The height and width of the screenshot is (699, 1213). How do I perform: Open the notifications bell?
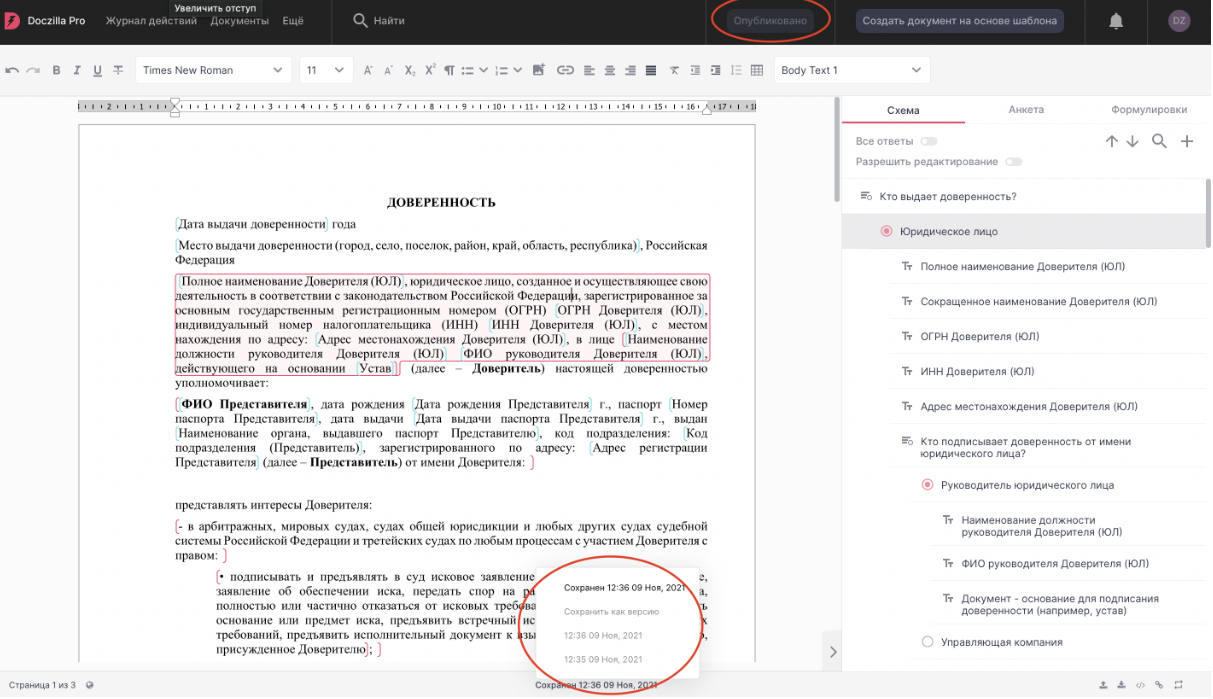pyautogui.click(x=1116, y=21)
